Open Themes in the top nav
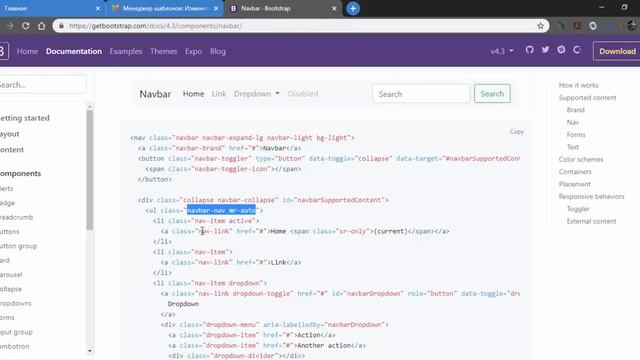 pyautogui.click(x=163, y=51)
